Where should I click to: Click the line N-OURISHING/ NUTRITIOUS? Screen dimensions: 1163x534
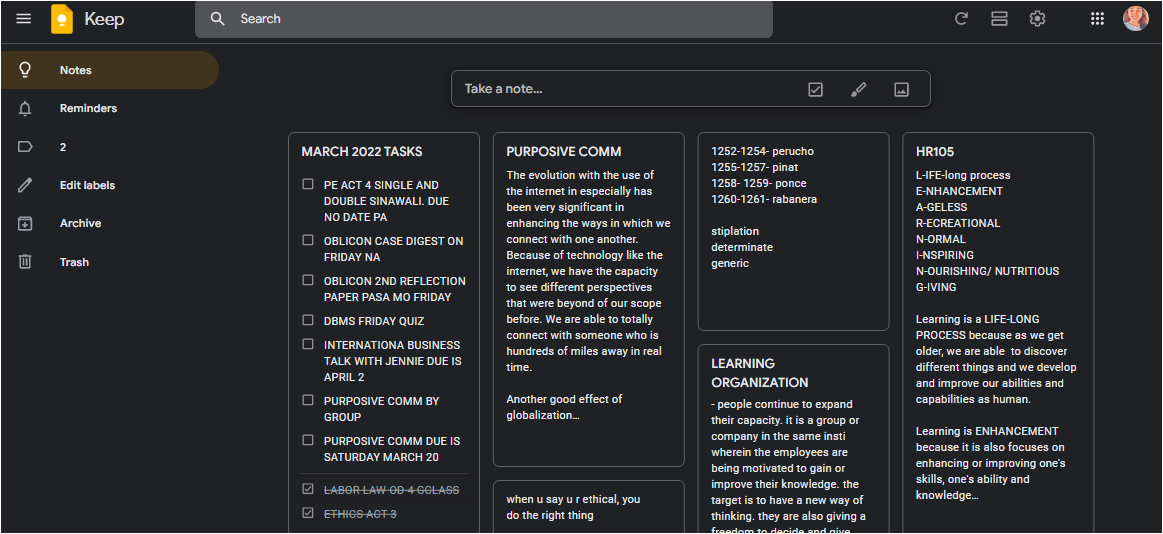point(987,271)
